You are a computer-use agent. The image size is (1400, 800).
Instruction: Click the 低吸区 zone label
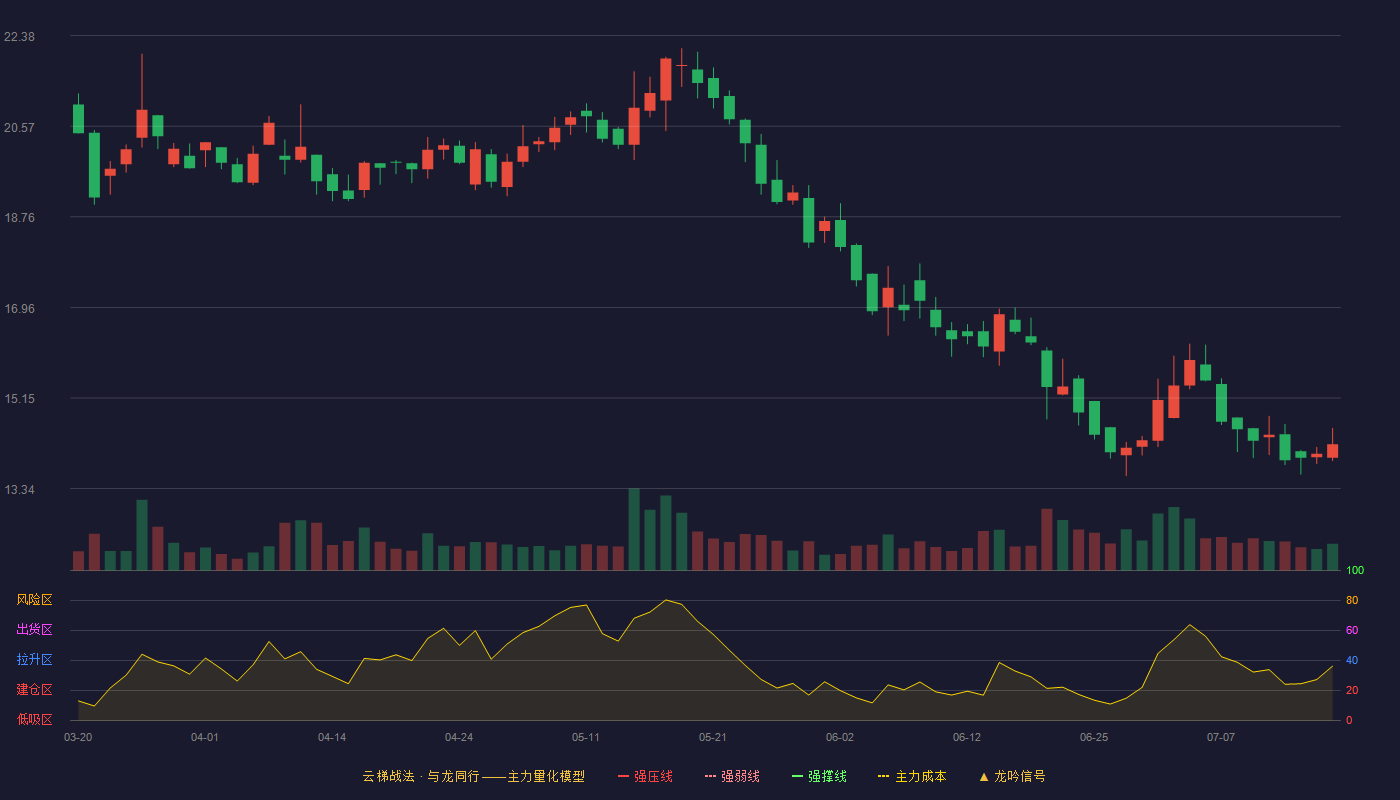point(34,719)
